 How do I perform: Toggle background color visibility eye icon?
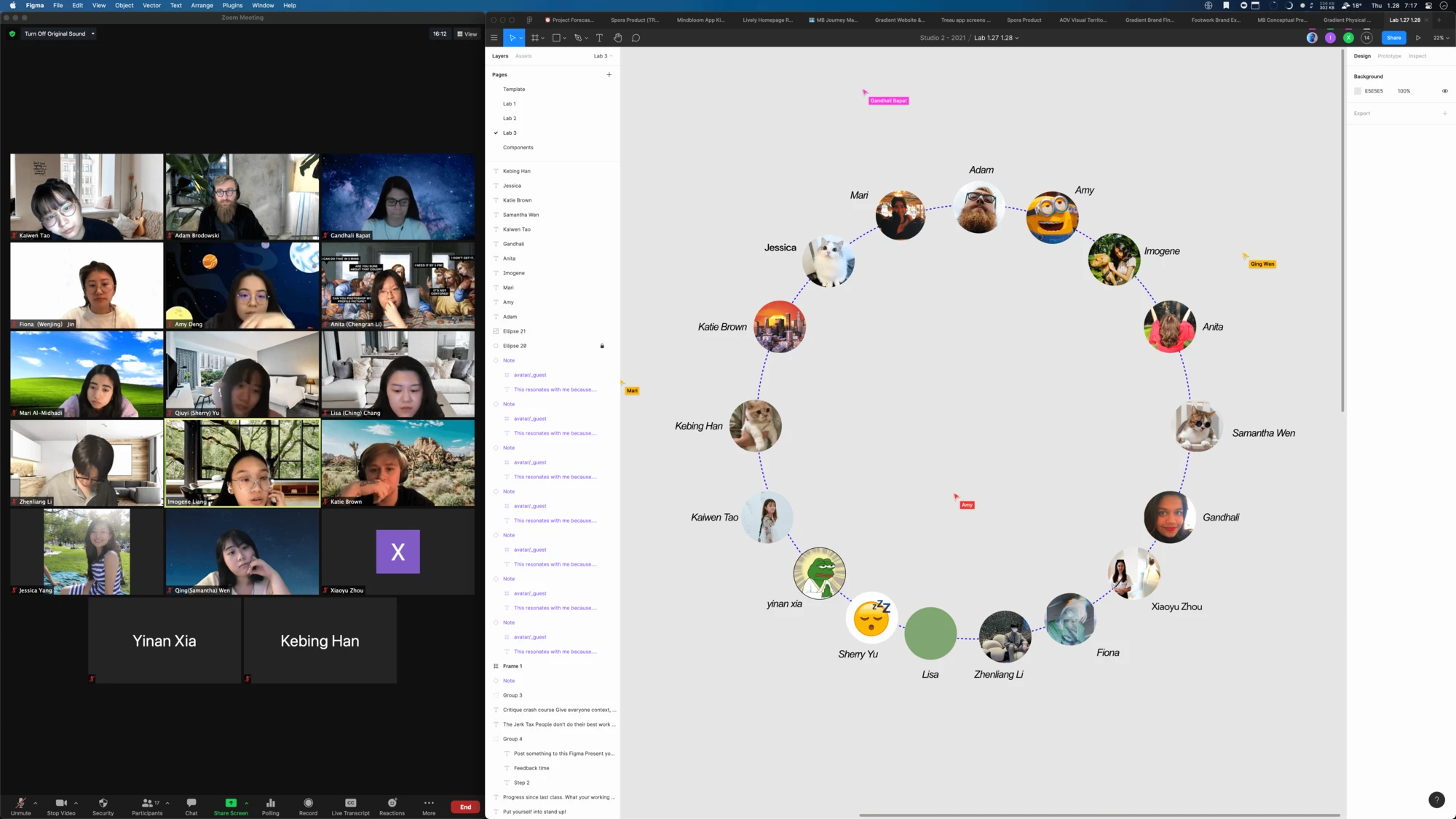point(1445,91)
